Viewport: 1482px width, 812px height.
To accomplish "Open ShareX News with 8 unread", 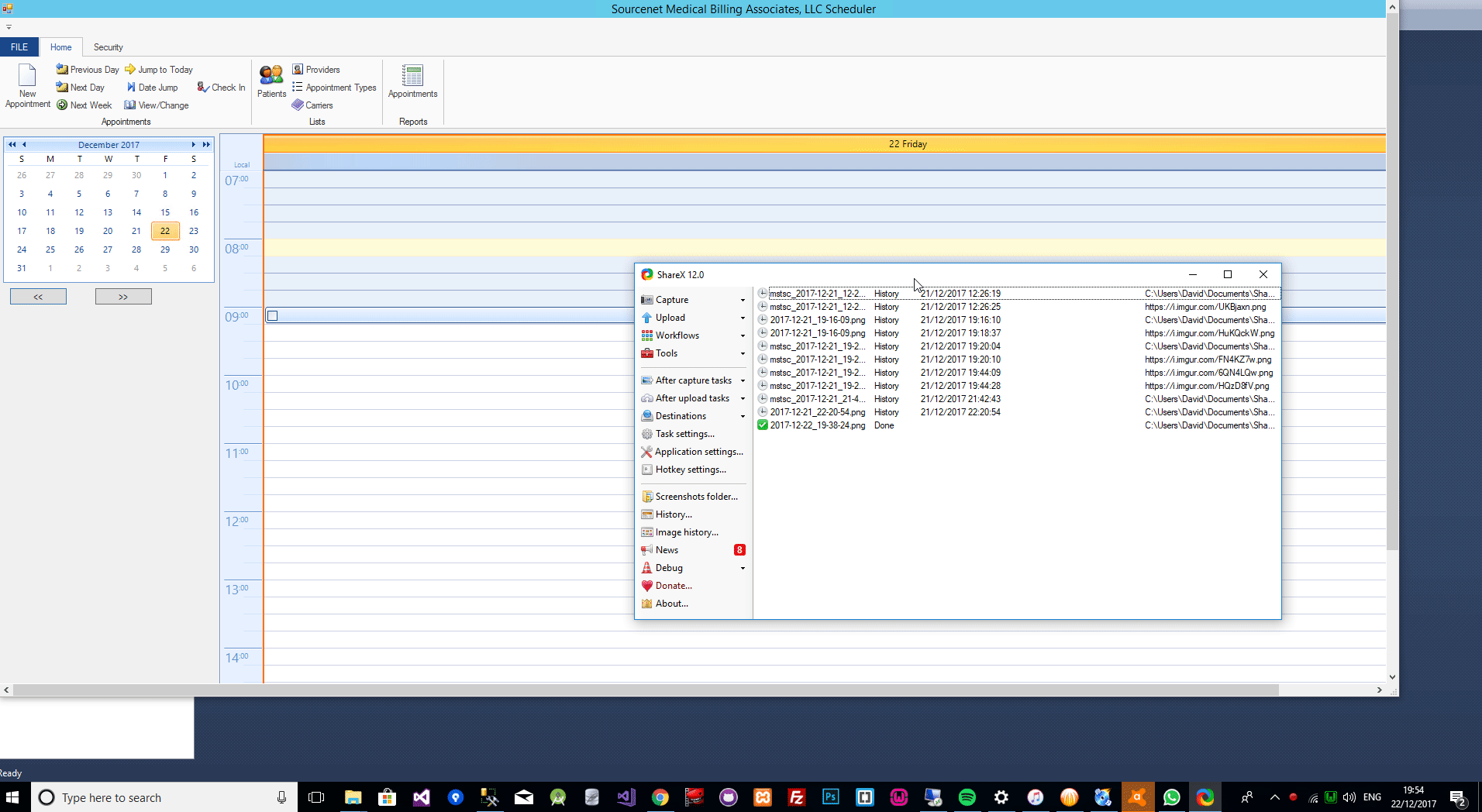I will point(693,550).
